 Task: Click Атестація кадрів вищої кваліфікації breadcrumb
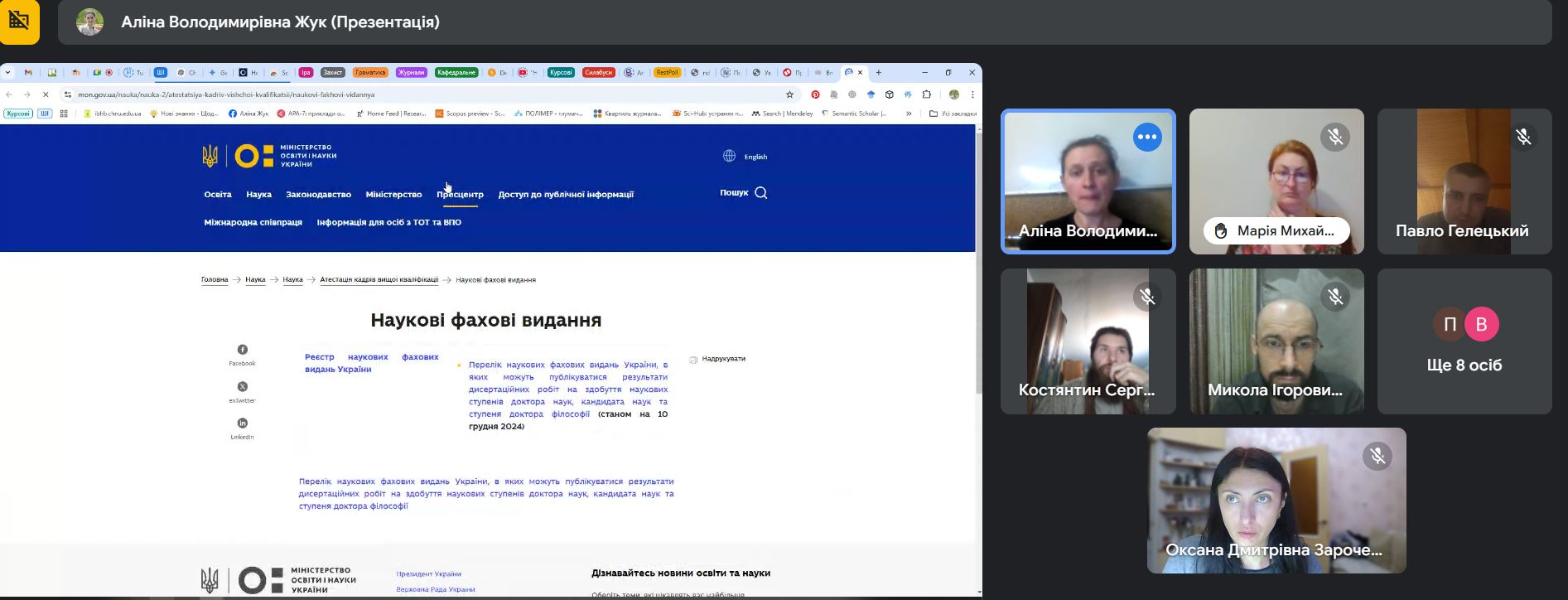tap(379, 280)
